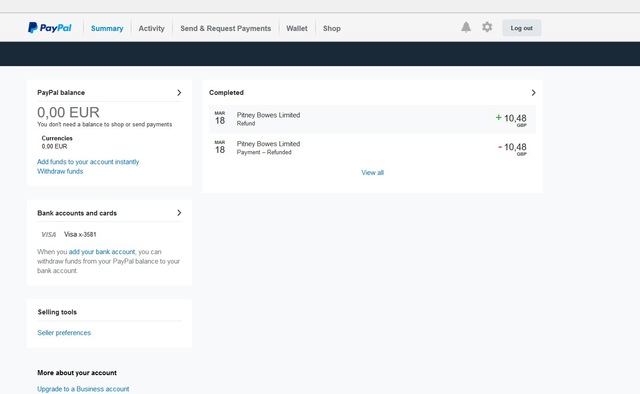Open the Shop tab
Screen dimensions: 640x394
tap(331, 28)
